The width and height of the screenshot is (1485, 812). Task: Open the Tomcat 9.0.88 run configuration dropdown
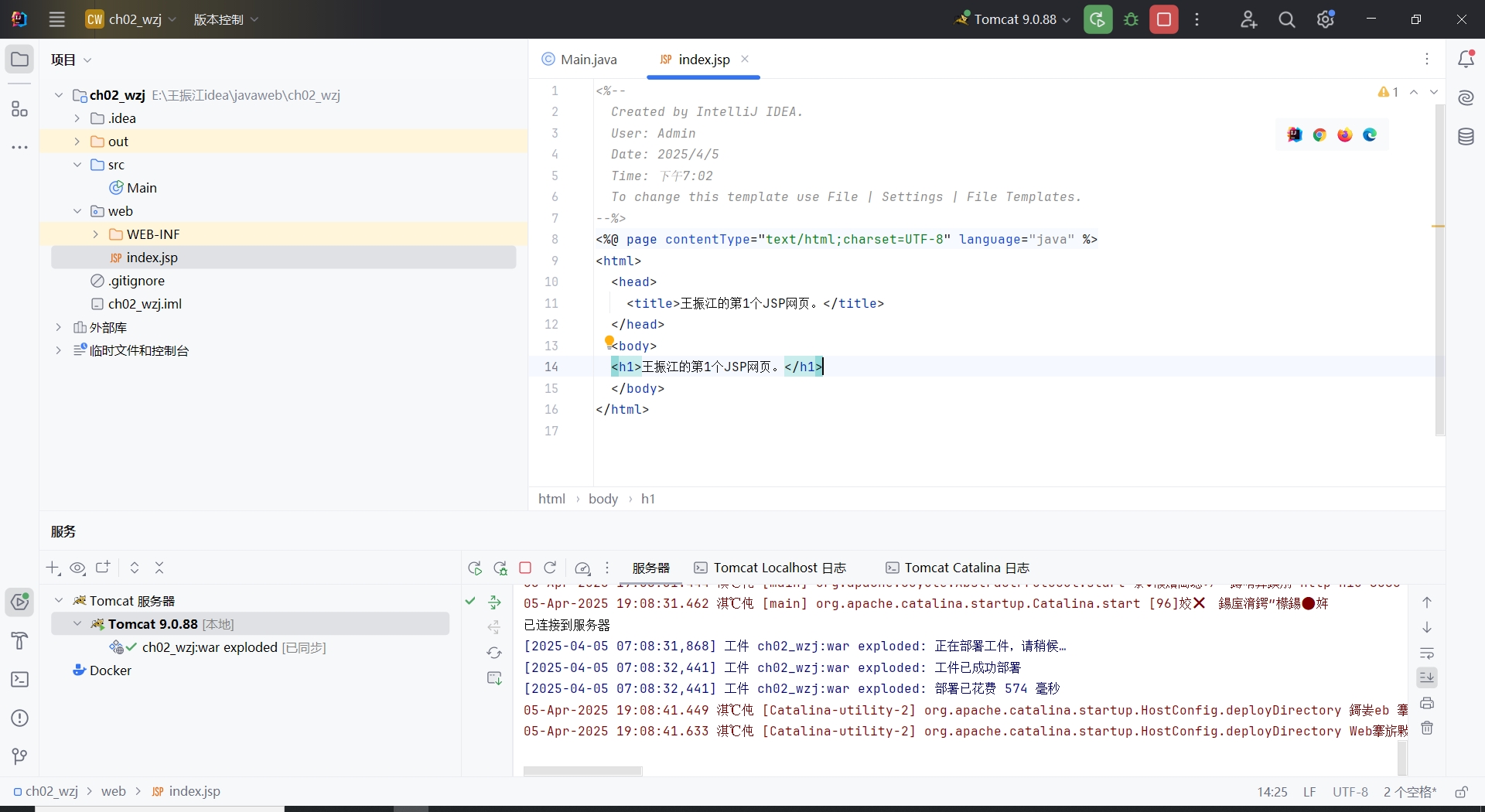tap(1013, 19)
